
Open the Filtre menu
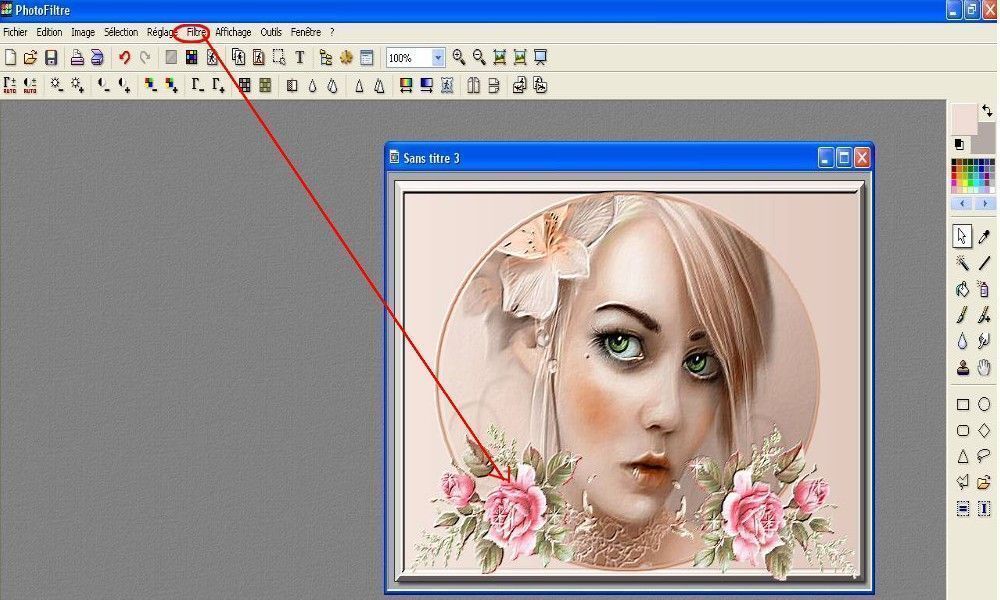coord(196,32)
